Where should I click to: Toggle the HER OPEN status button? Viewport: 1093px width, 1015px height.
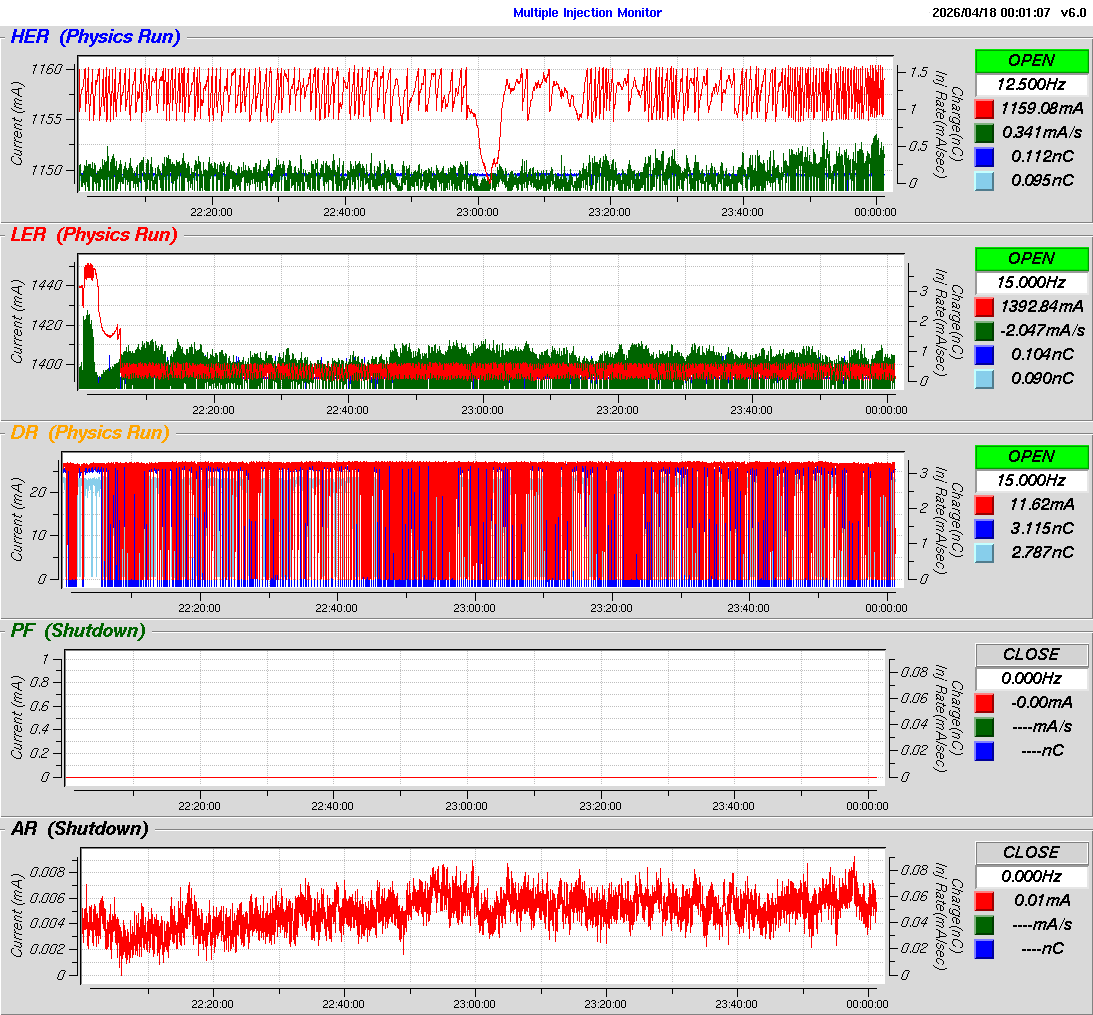[1031, 60]
